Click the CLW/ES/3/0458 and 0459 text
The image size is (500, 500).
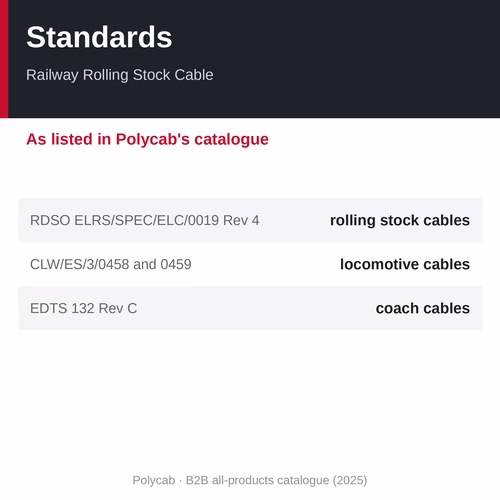tap(111, 264)
